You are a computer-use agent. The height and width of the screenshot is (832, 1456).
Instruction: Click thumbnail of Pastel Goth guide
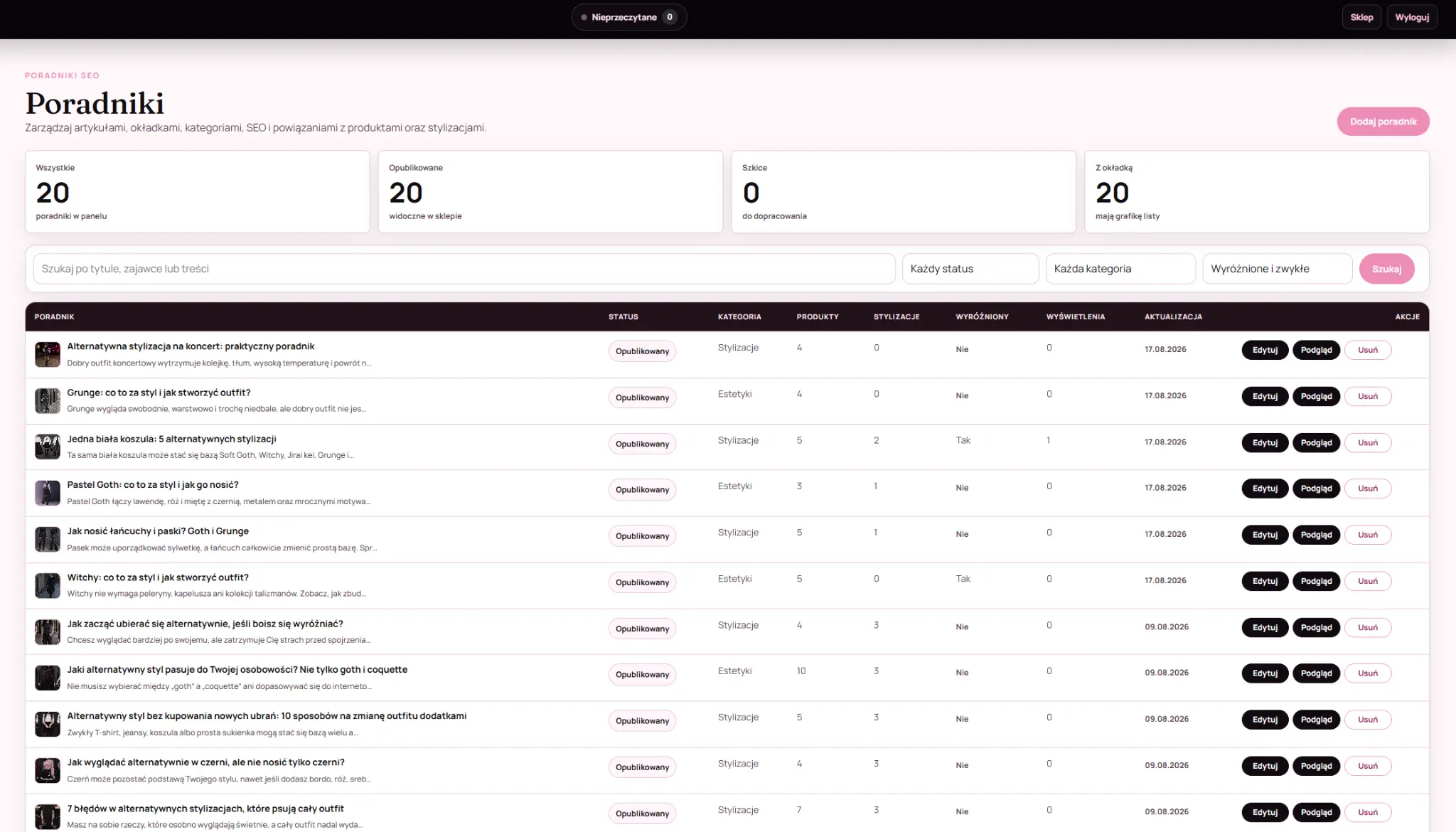pyautogui.click(x=48, y=493)
